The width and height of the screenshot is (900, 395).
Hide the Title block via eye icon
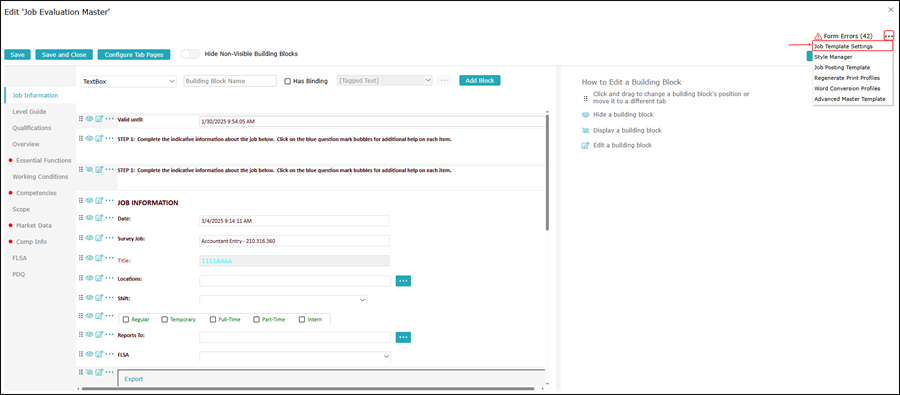90,258
